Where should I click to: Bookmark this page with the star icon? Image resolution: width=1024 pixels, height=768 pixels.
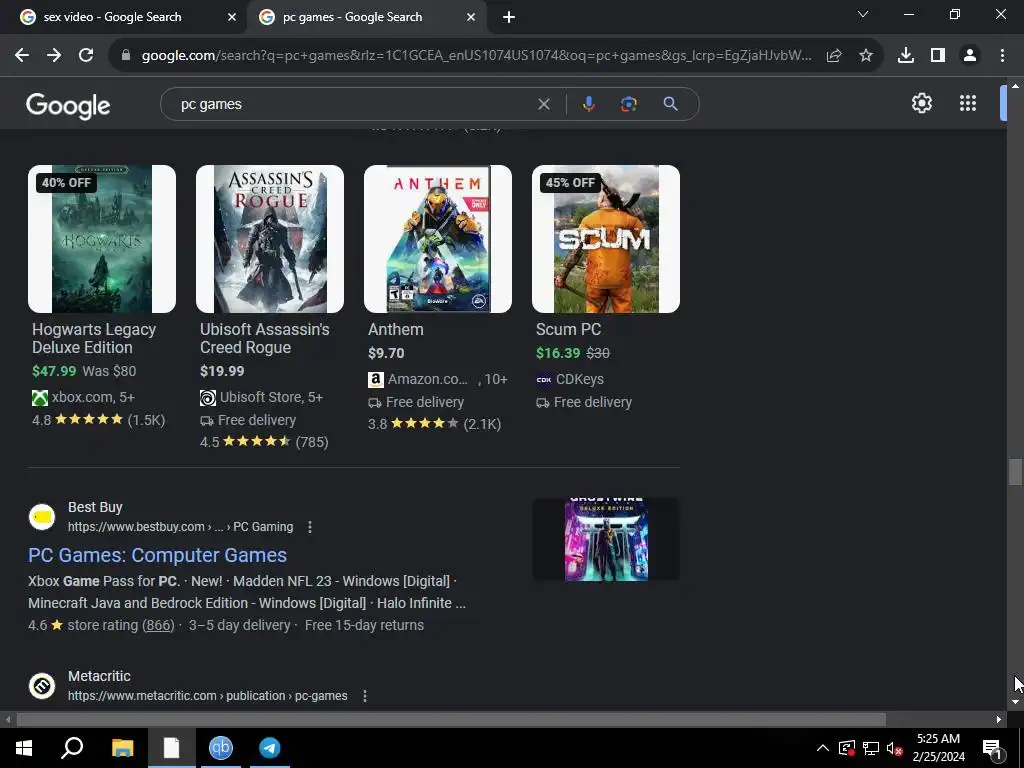coord(866,56)
